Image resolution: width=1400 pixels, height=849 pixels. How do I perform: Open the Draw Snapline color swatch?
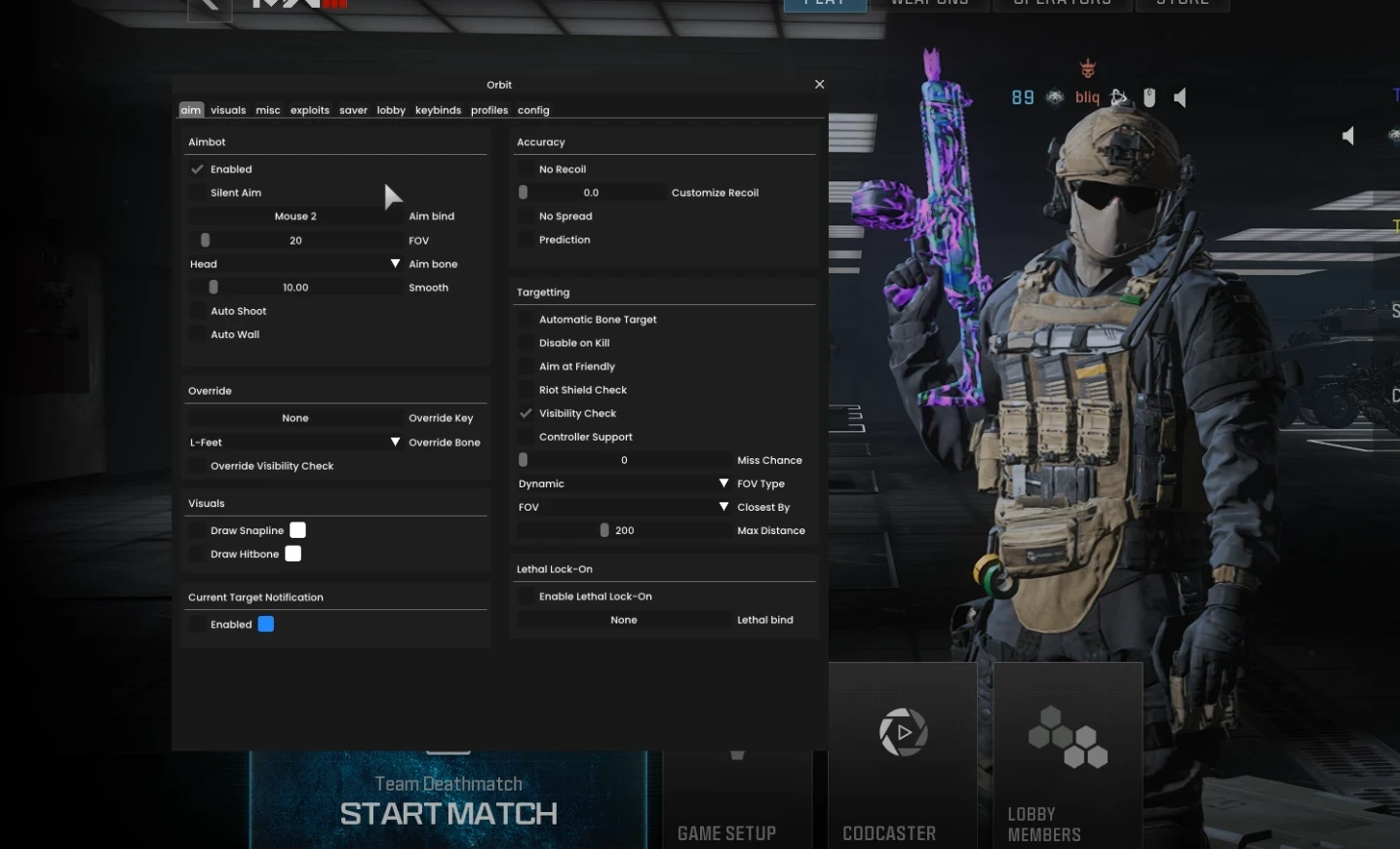coord(298,530)
